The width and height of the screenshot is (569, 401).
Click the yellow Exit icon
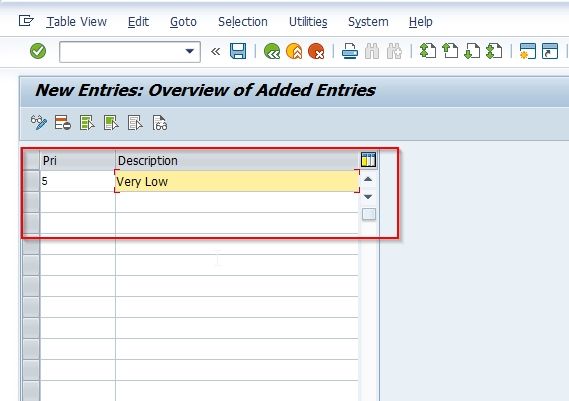[x=294, y=51]
